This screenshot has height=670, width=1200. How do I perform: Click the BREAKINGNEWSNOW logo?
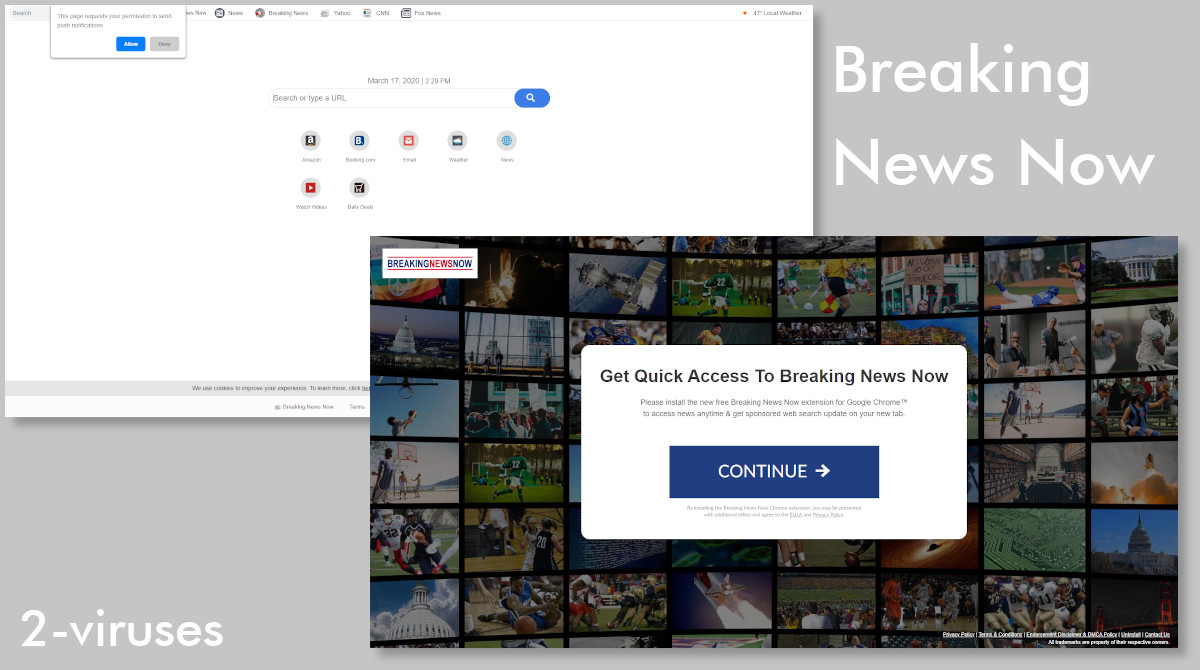pyautogui.click(x=429, y=263)
